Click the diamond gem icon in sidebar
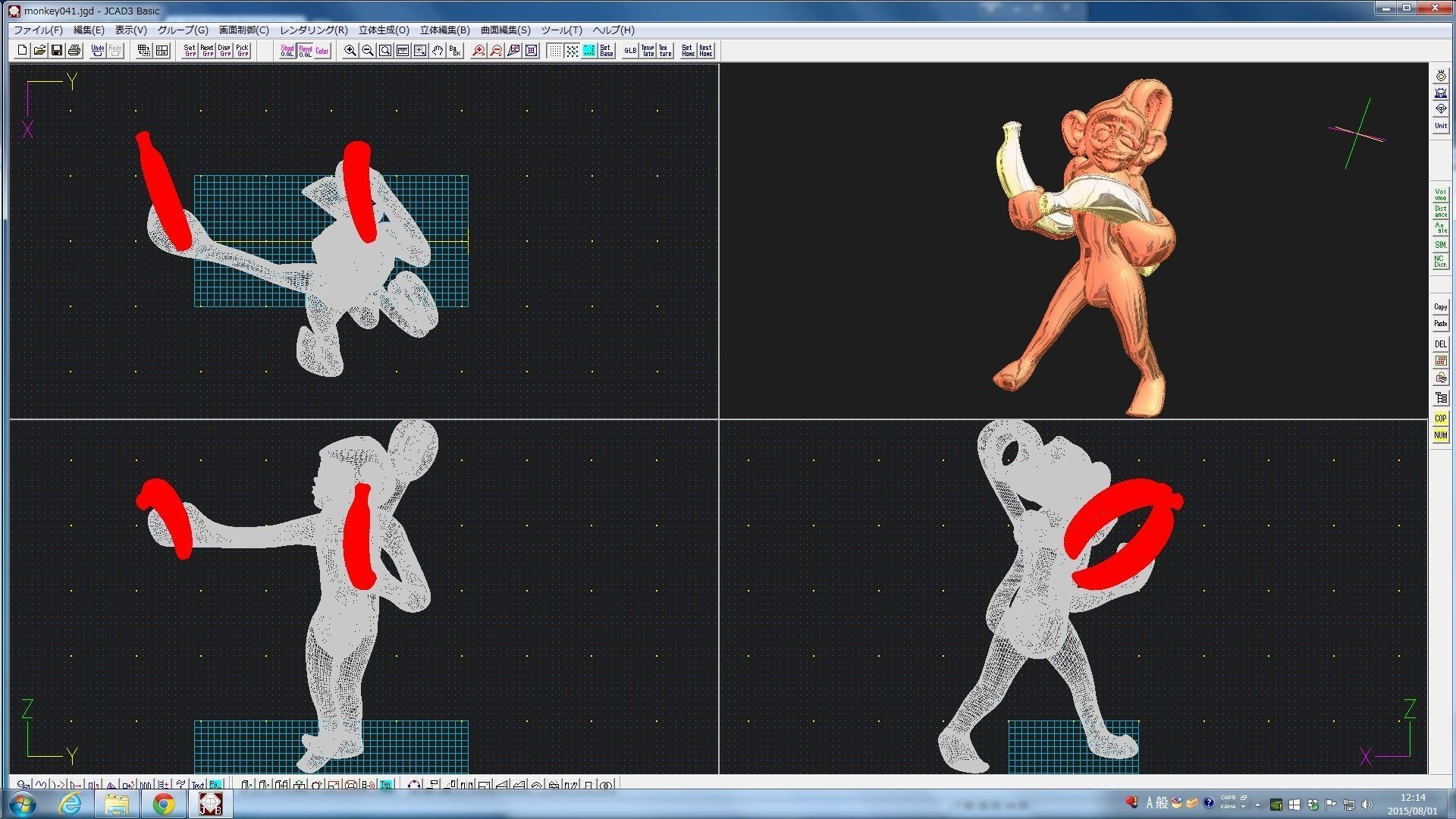 [x=1440, y=109]
